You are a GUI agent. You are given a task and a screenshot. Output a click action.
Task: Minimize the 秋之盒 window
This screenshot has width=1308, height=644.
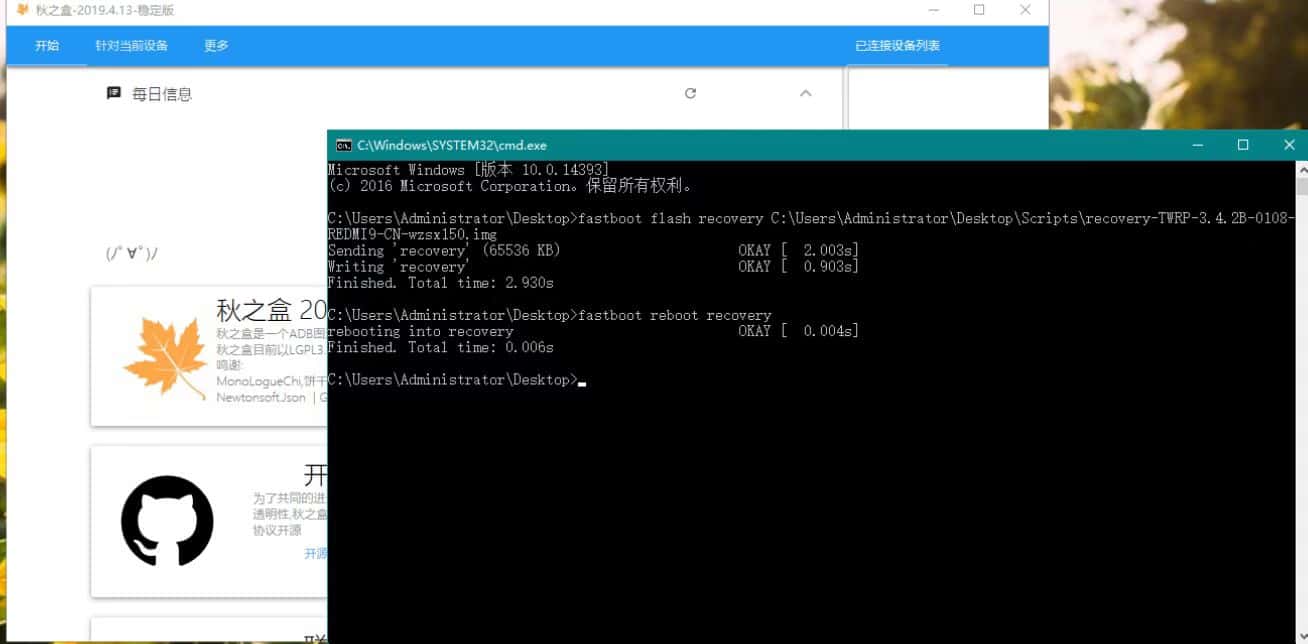click(x=933, y=10)
